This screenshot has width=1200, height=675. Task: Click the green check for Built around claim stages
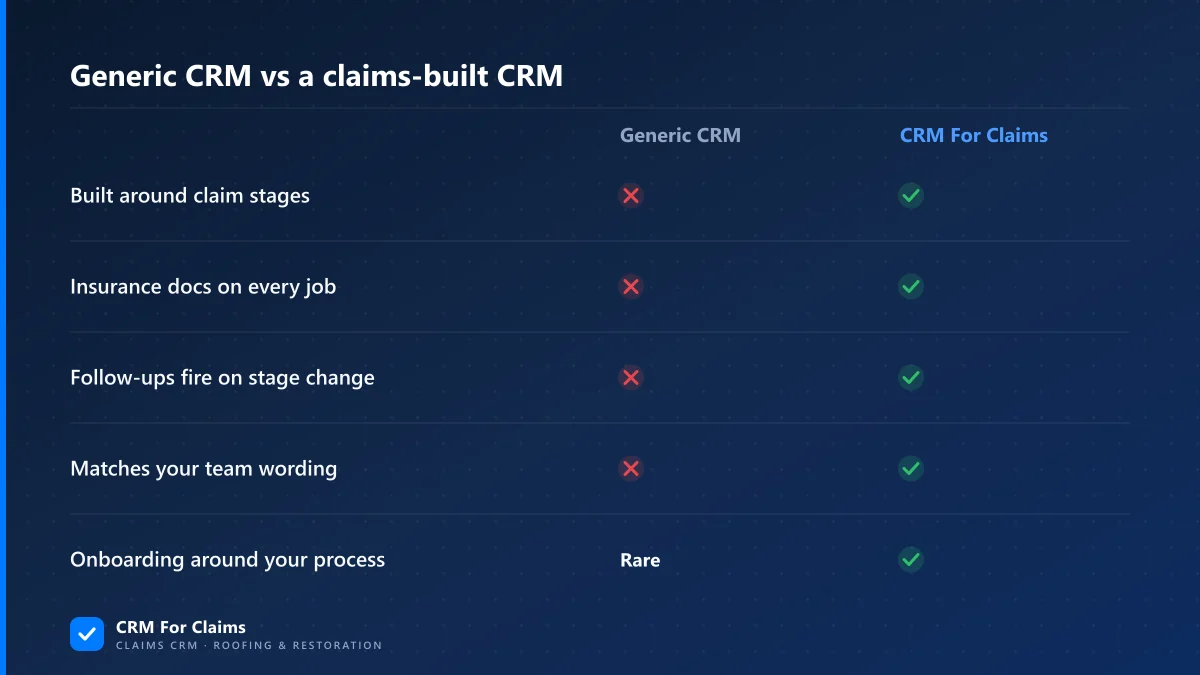pos(910,196)
